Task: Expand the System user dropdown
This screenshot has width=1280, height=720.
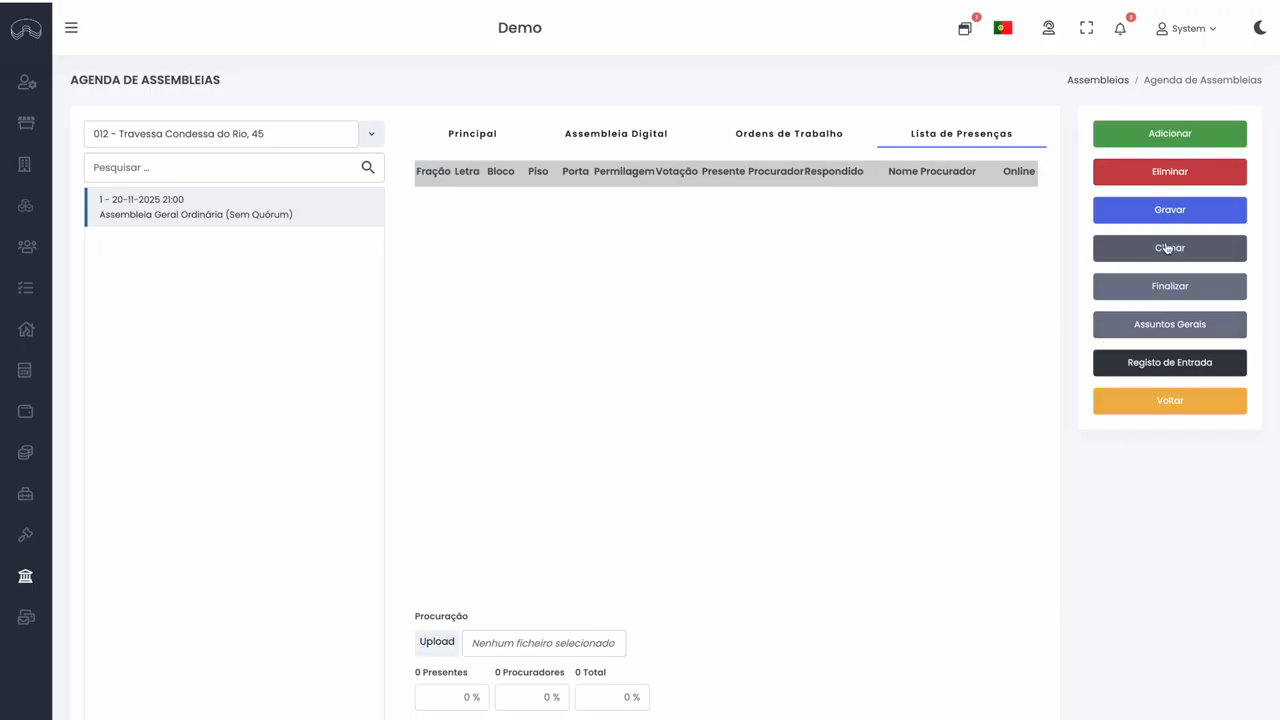Action: click(x=1188, y=28)
